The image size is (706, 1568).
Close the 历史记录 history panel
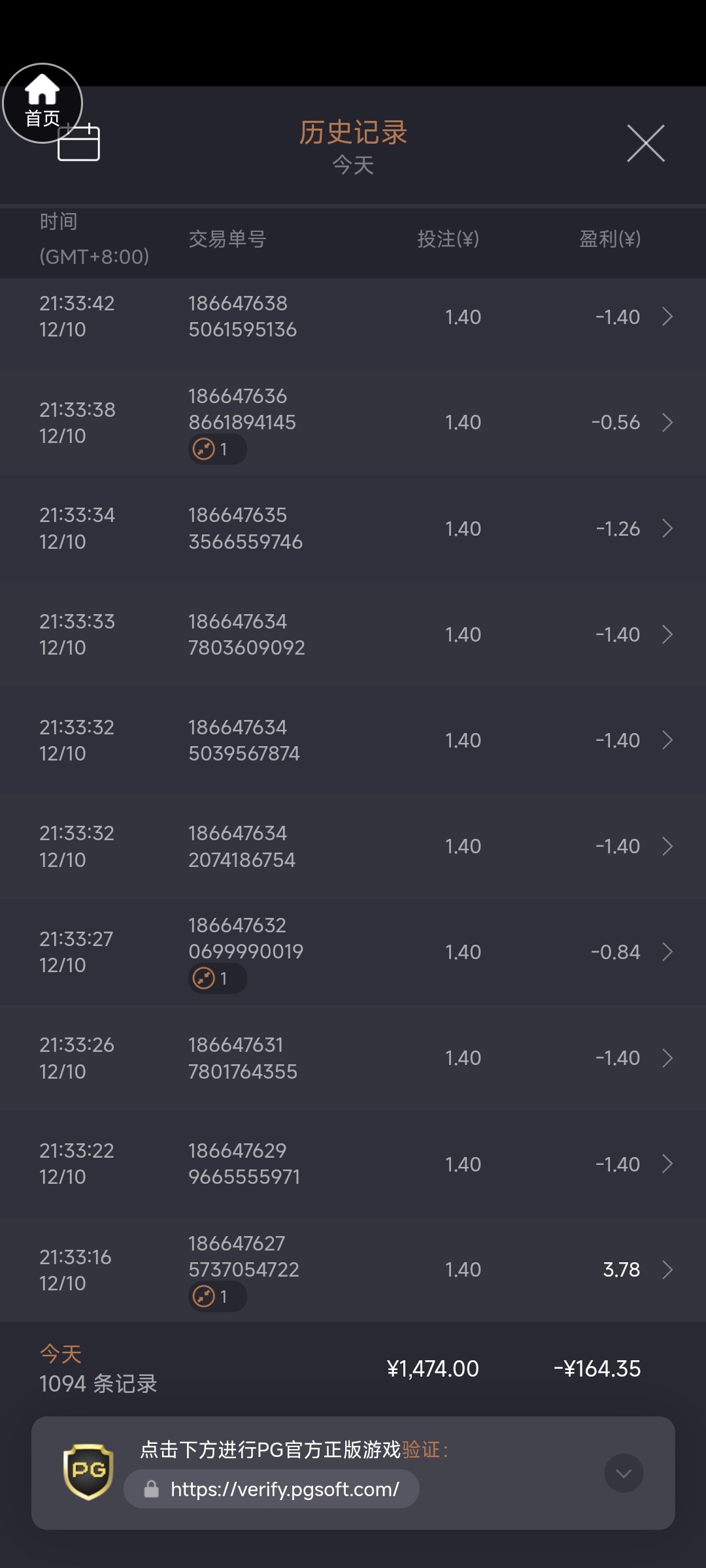pyautogui.click(x=645, y=143)
